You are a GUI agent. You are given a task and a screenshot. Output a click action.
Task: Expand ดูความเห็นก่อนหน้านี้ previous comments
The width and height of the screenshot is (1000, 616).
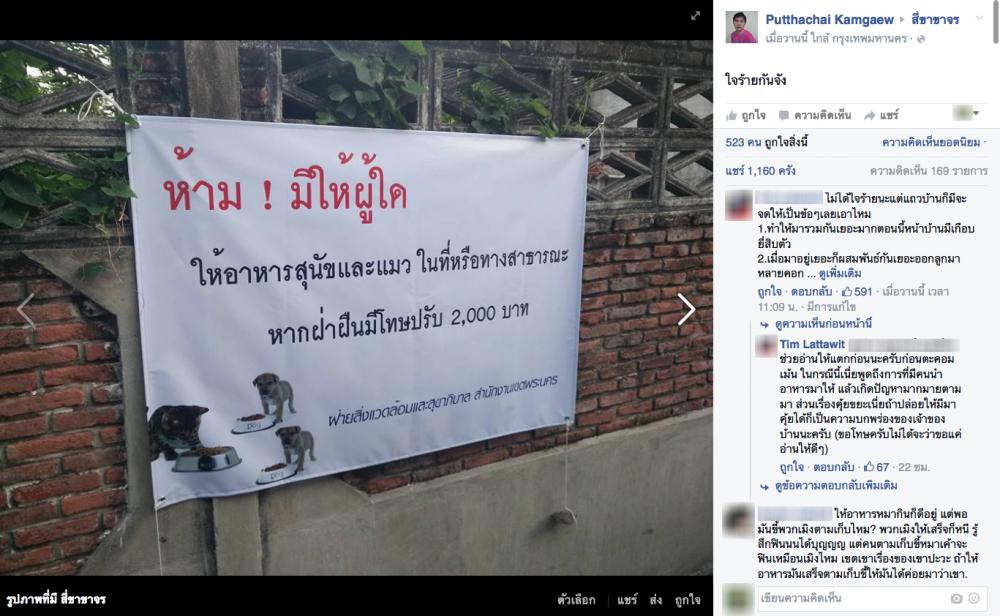coord(816,324)
